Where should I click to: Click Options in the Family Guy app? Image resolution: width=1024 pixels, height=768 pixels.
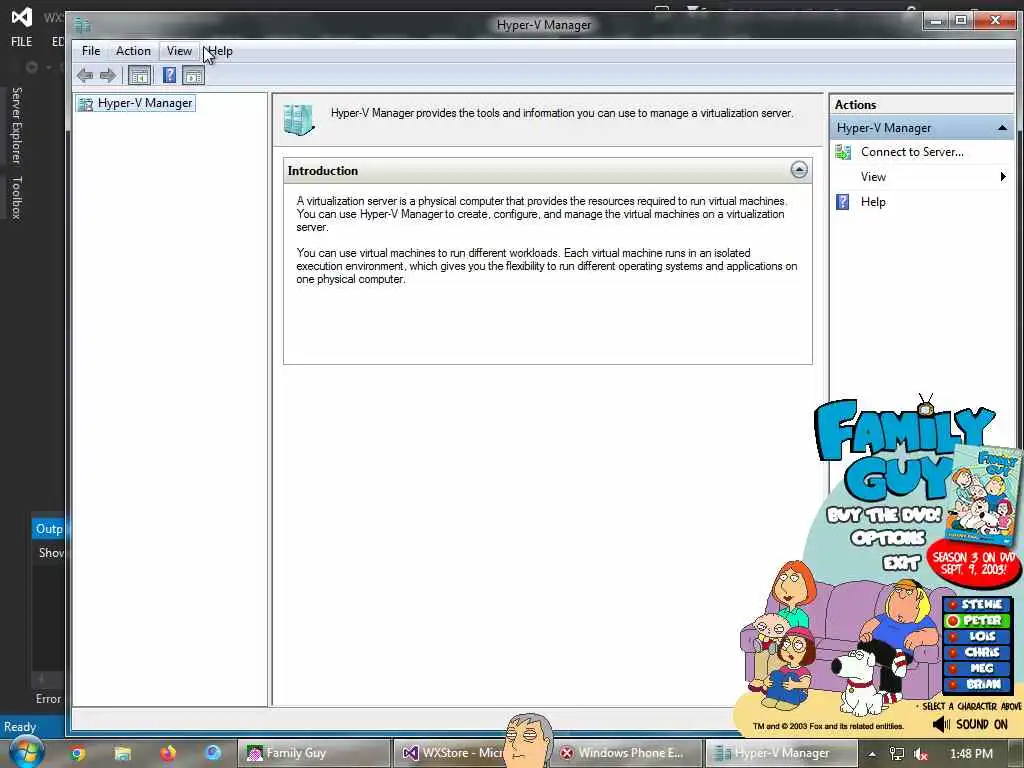pyautogui.click(x=888, y=538)
